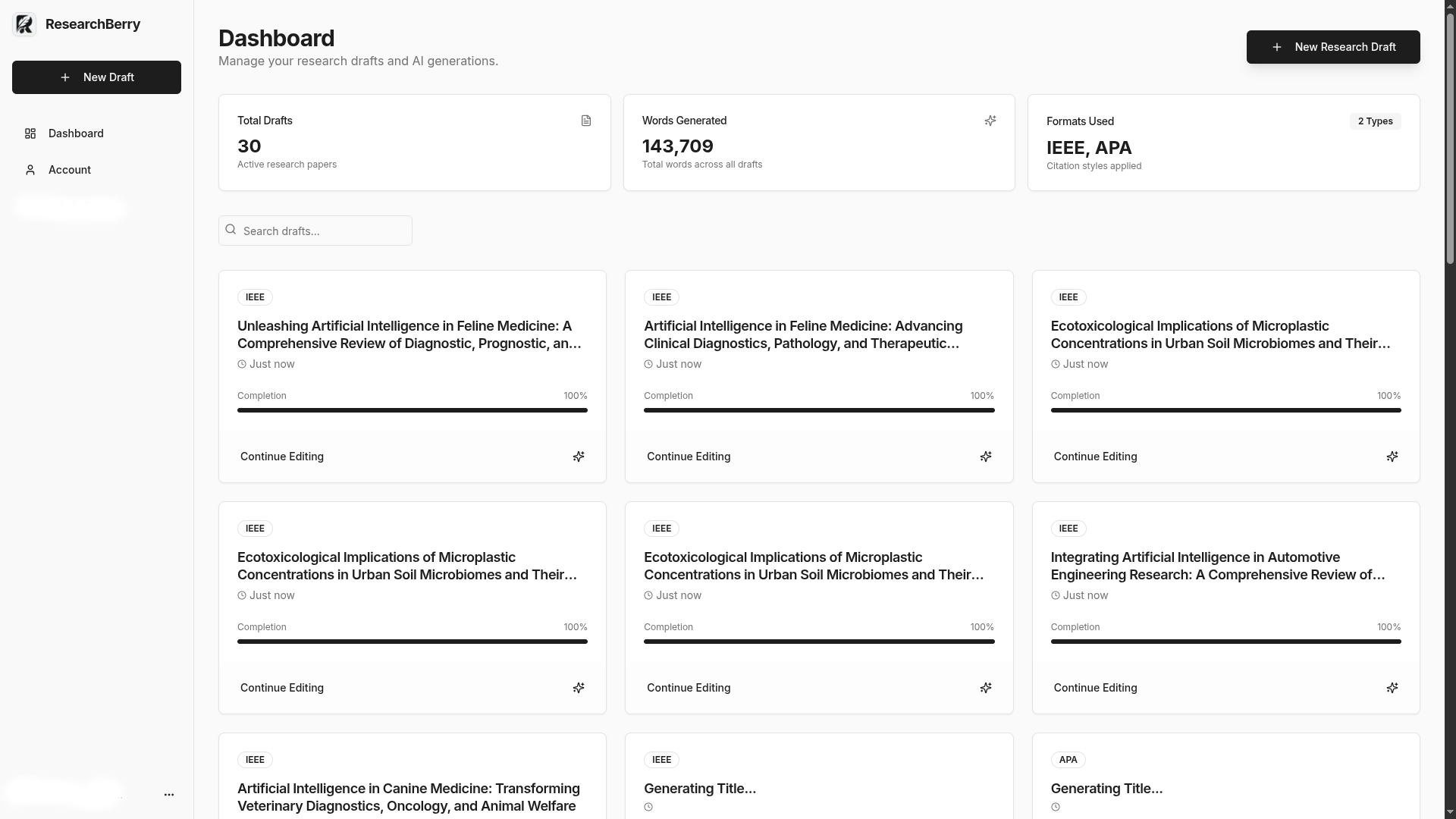Click the 30 total drafts value
Image resolution: width=1456 pixels, height=819 pixels.
click(249, 146)
